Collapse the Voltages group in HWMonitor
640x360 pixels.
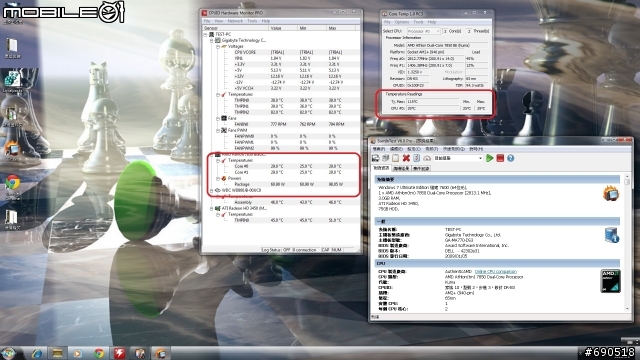[x=218, y=47]
